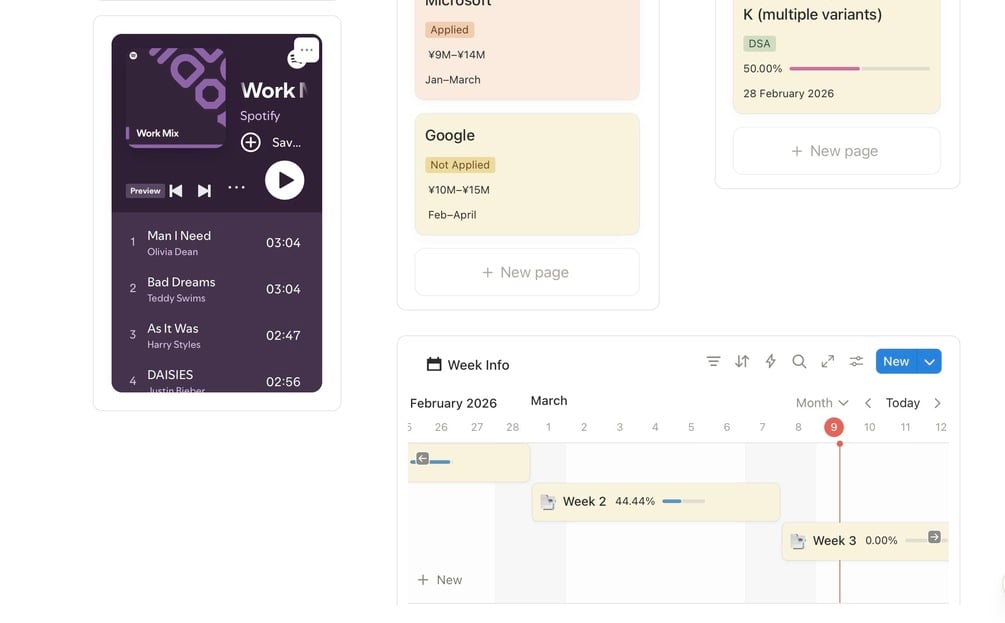Click Microsoft card ¥9M–¥14M value
The width and height of the screenshot is (1005, 623).
456,54
